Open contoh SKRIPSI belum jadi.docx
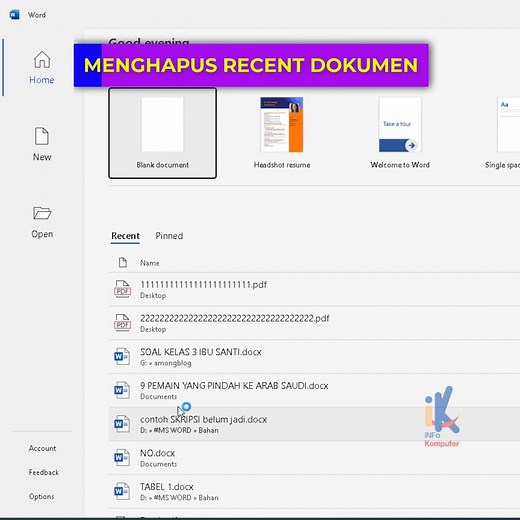 pyautogui.click(x=314, y=424)
